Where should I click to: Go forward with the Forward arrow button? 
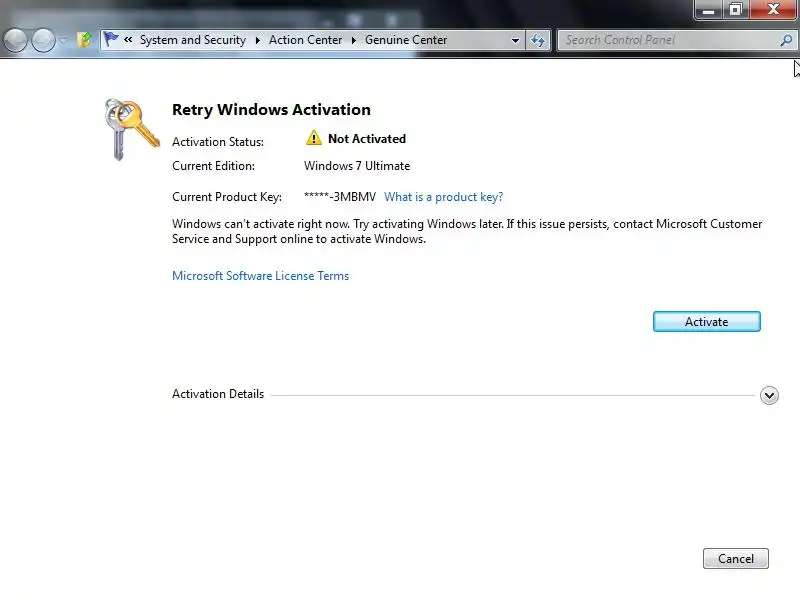click(x=43, y=40)
